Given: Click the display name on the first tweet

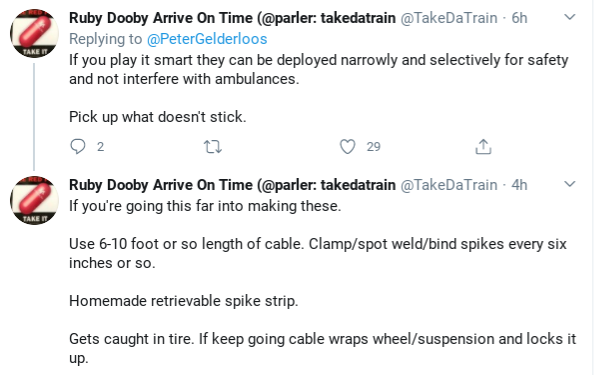Looking at the screenshot, I should [x=232, y=18].
